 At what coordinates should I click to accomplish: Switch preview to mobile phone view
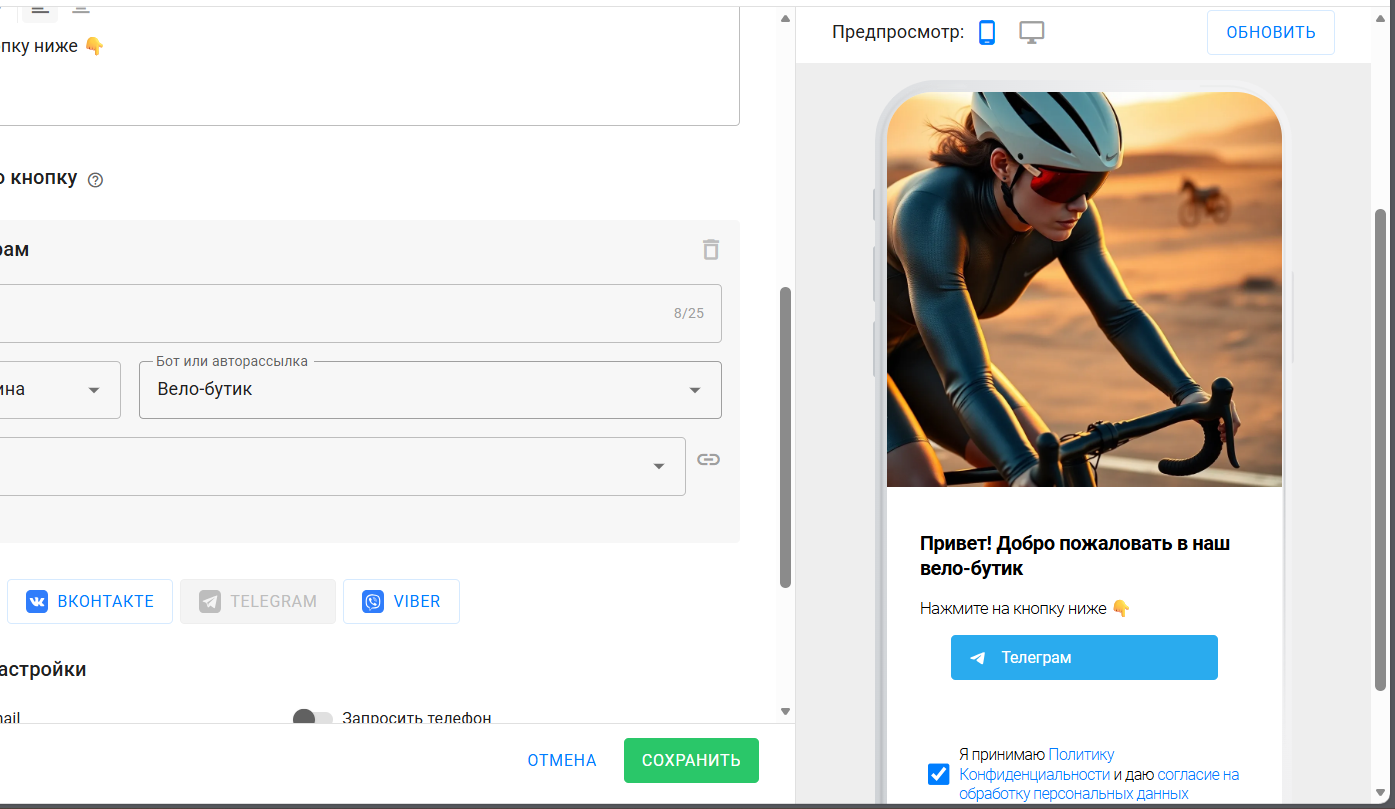point(987,32)
